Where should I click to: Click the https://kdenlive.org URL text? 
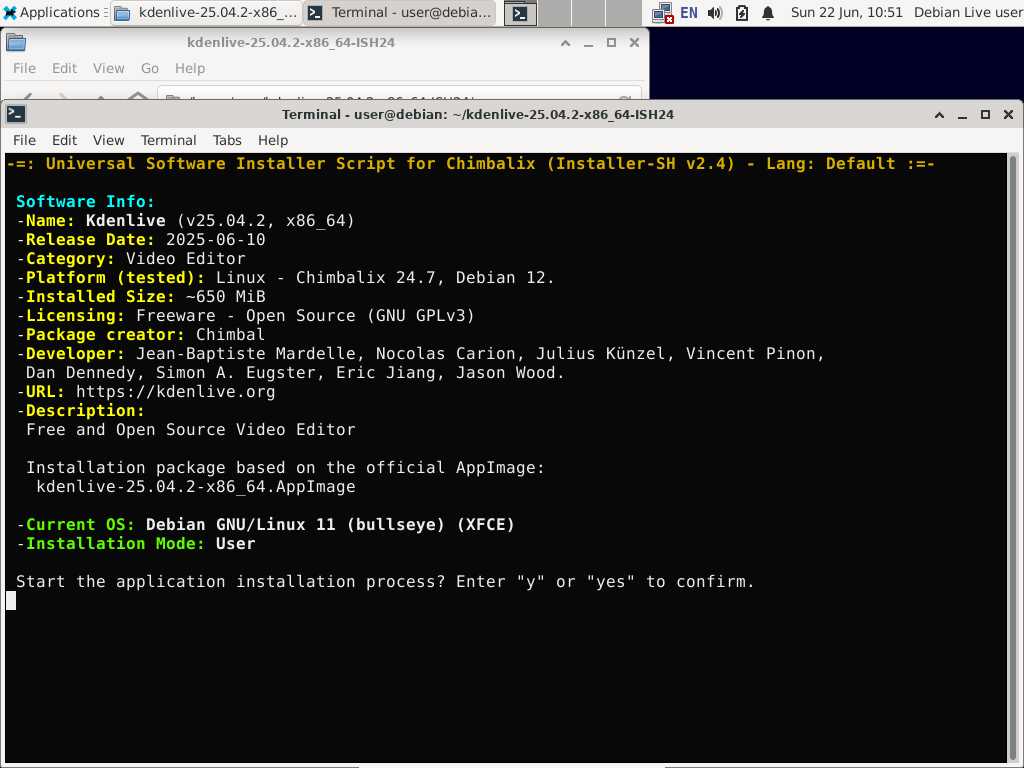point(176,392)
